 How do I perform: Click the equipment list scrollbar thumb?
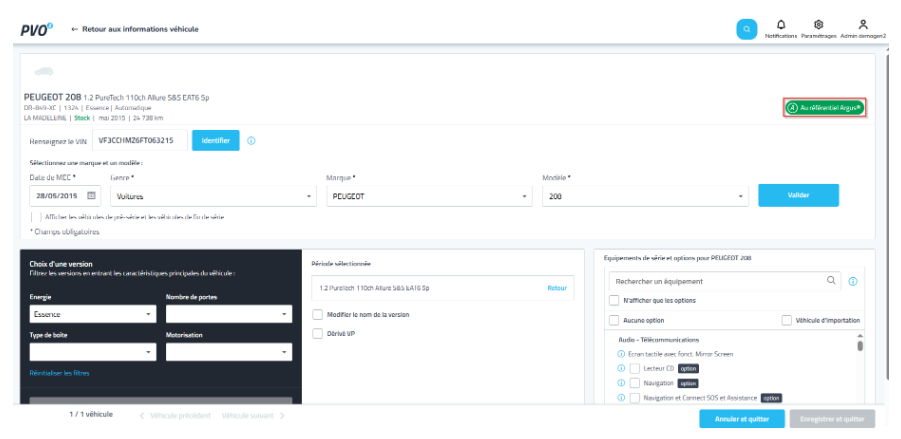pos(860,346)
